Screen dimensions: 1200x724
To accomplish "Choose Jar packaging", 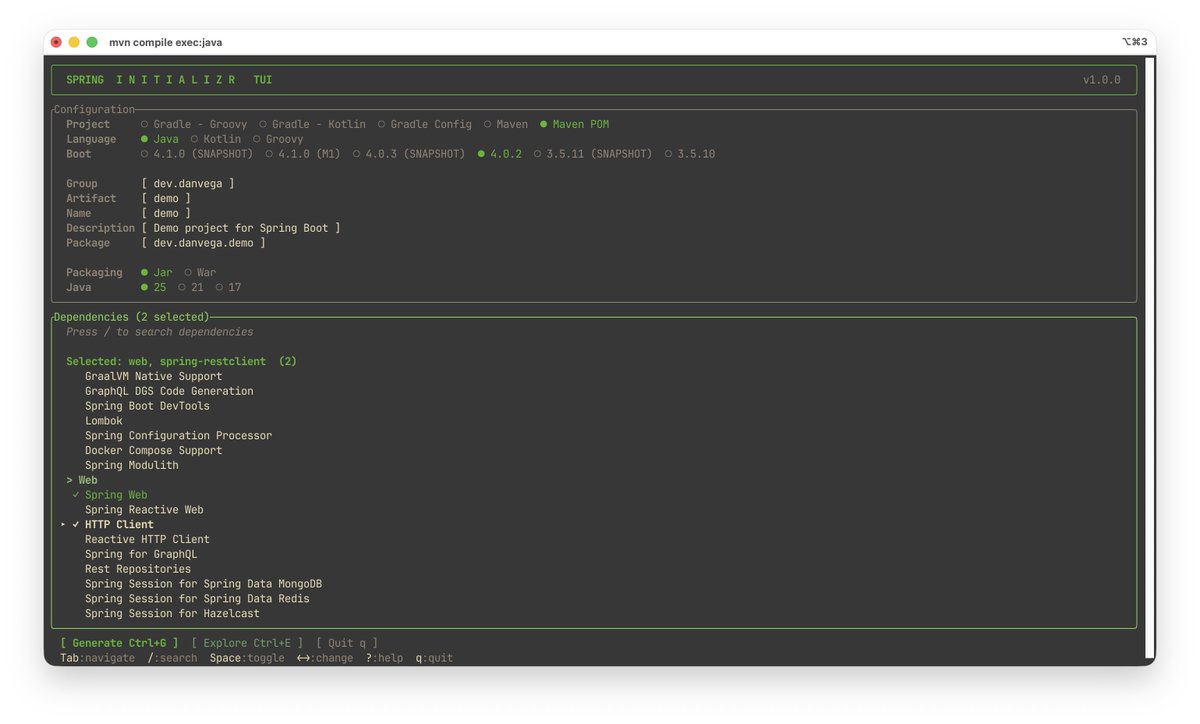I will (157, 272).
